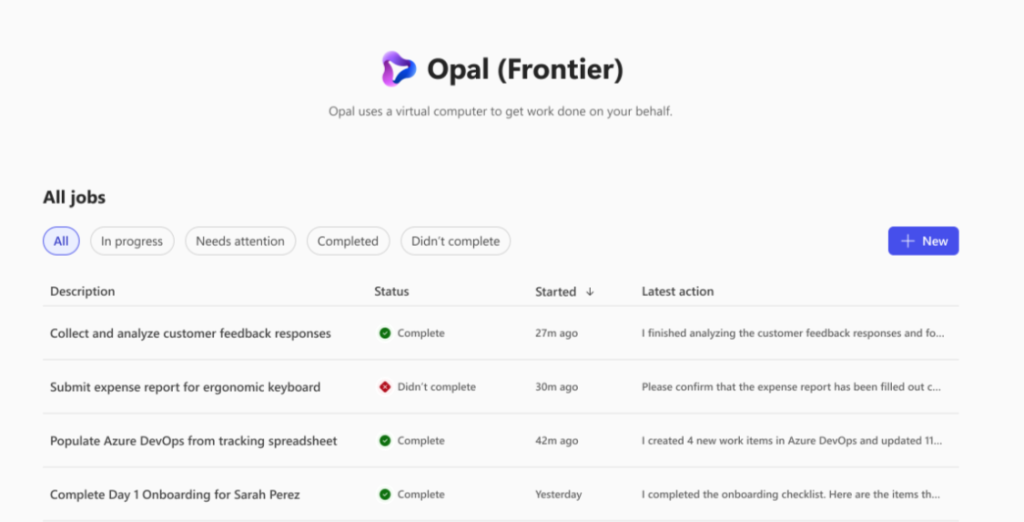Open Submit expense report for ergonomic keyboard
The image size is (1024, 522).
click(x=185, y=387)
